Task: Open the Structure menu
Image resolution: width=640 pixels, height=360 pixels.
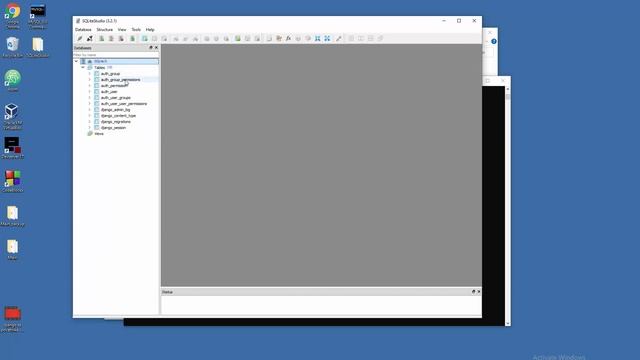Action: pos(104,30)
